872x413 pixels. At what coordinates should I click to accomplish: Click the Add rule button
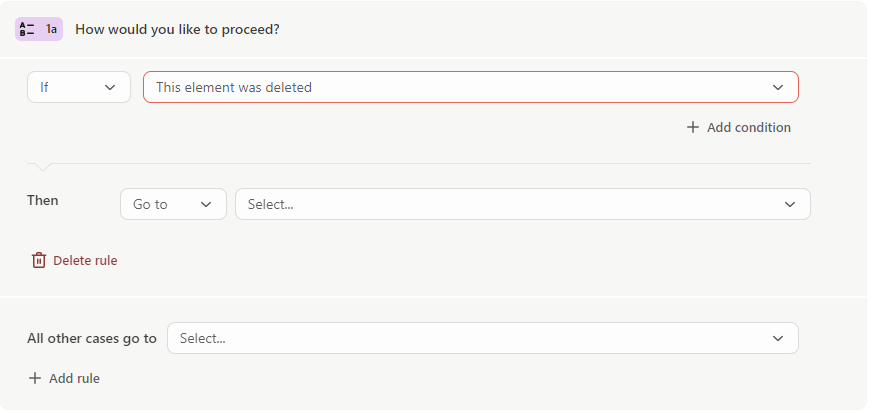pos(64,378)
